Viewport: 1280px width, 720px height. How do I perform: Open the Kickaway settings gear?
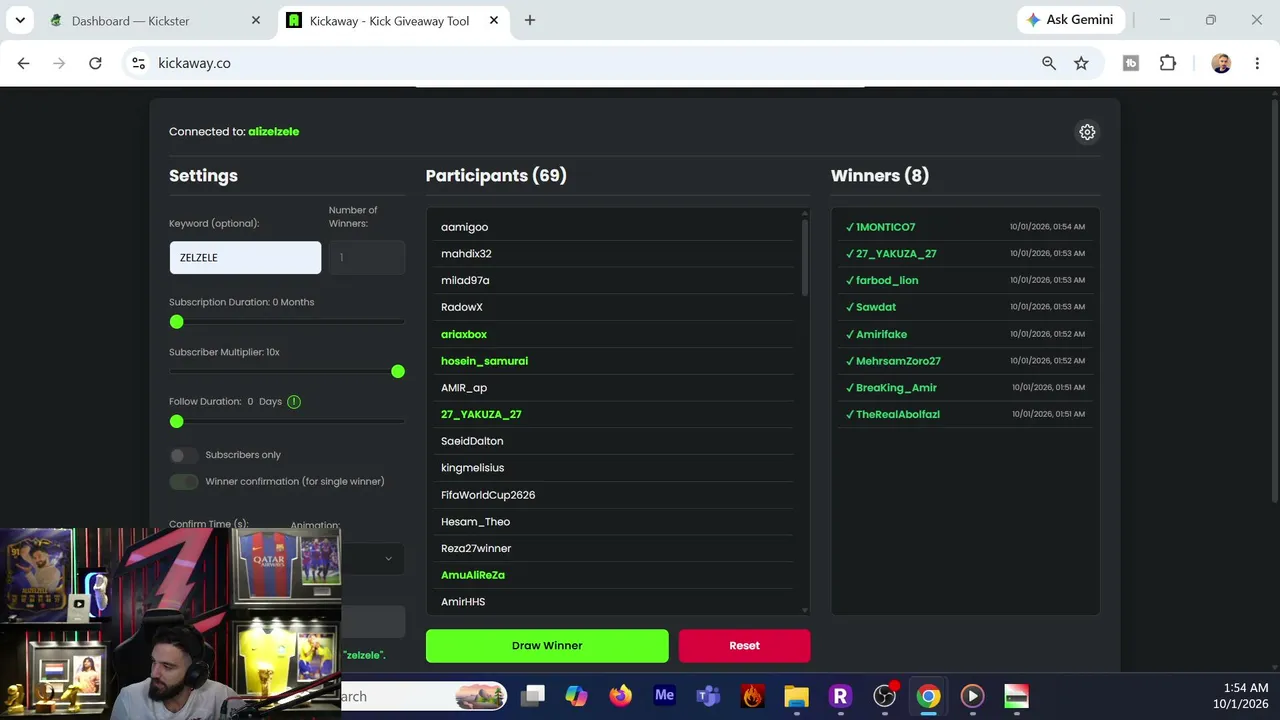point(1087,132)
